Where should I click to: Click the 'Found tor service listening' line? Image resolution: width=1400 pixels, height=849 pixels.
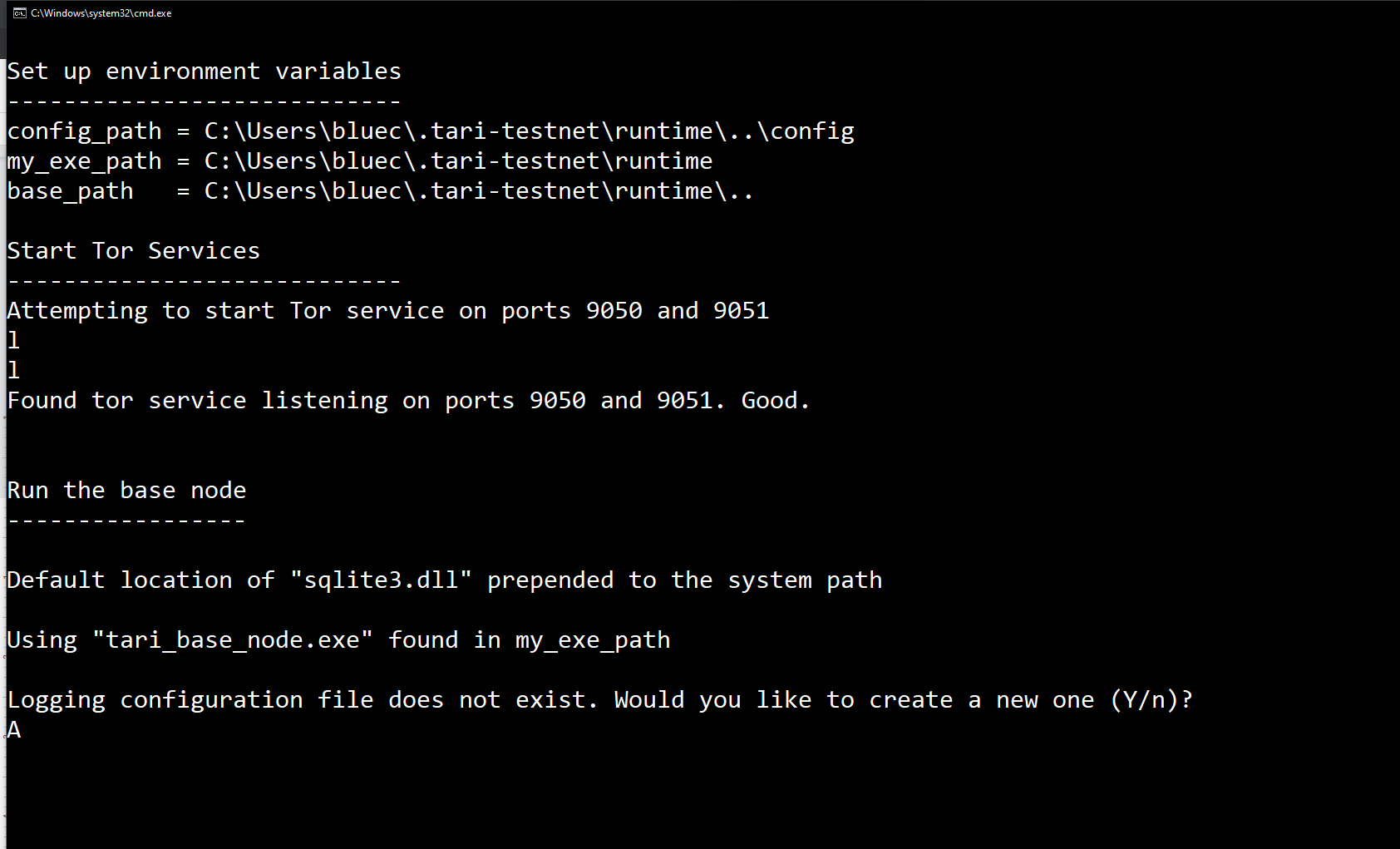coord(407,401)
